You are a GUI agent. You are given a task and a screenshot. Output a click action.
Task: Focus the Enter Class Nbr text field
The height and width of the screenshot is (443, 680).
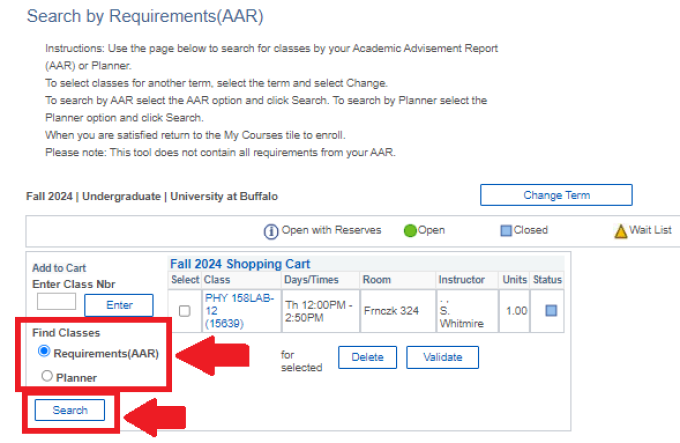[56, 301]
